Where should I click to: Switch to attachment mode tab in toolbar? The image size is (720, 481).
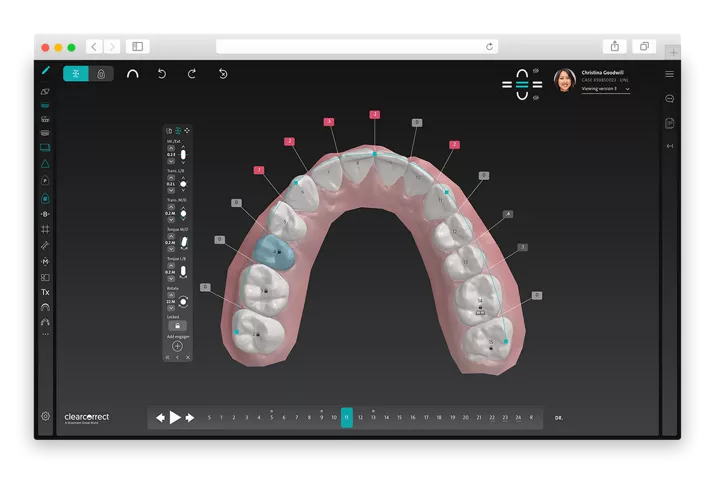point(101,74)
